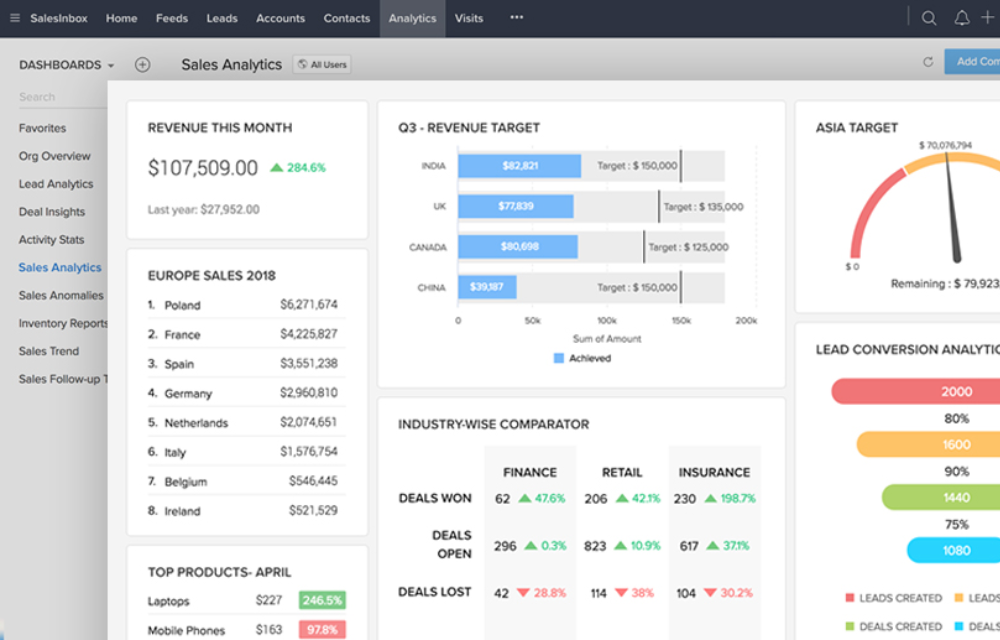Click the globe icon in All Users
1000x640 pixels.
pyautogui.click(x=302, y=65)
